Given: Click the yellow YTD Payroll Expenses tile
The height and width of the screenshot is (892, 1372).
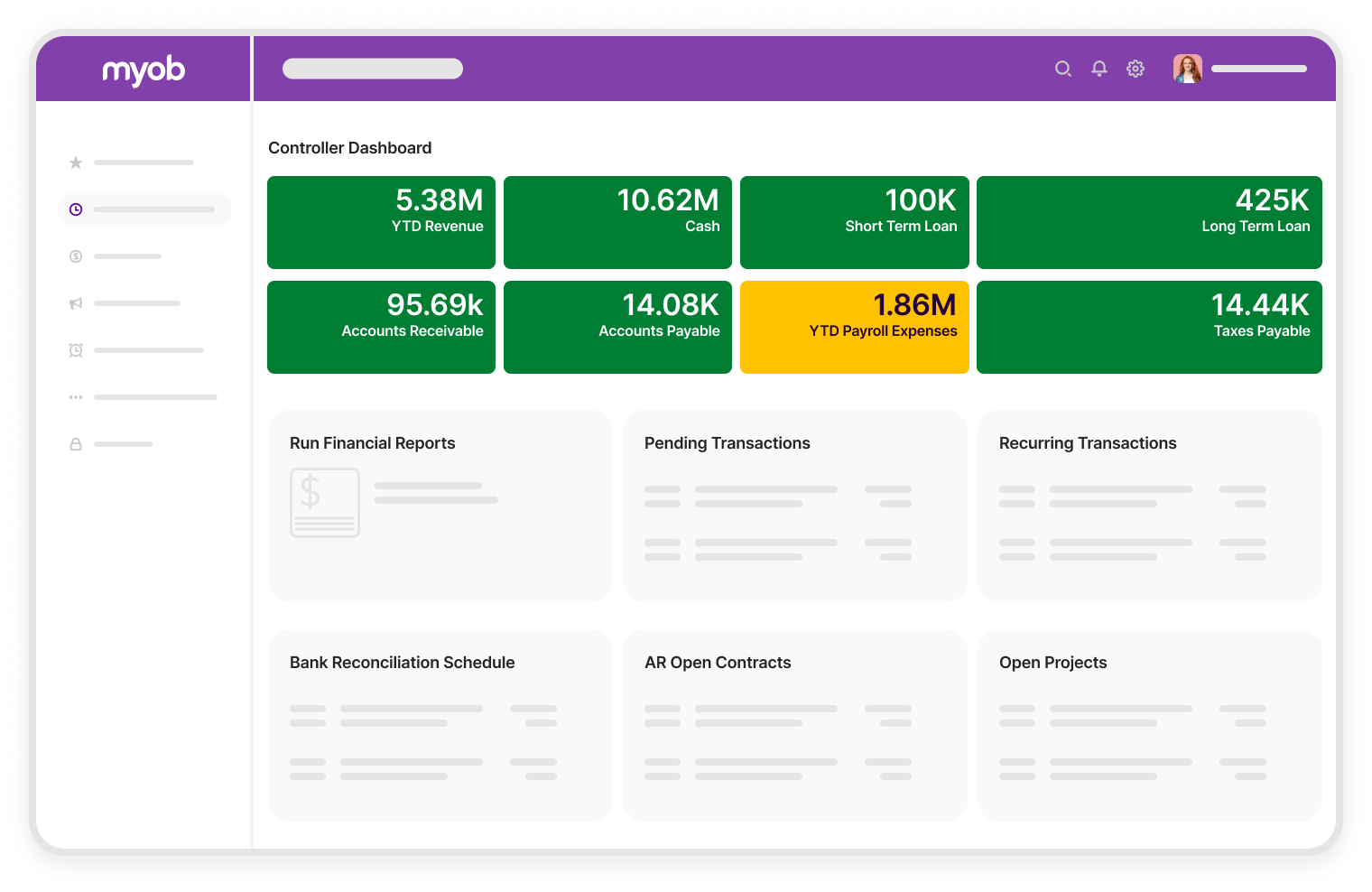Looking at the screenshot, I should point(854,327).
